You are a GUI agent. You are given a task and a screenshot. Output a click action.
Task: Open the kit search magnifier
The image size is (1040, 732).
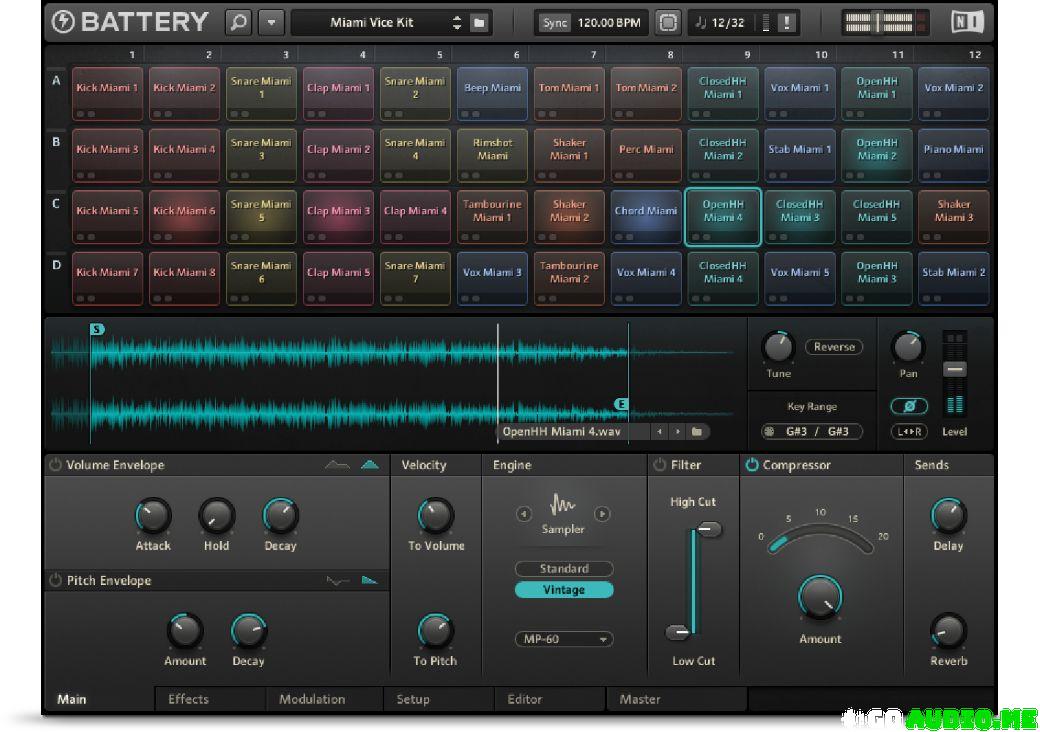point(238,23)
